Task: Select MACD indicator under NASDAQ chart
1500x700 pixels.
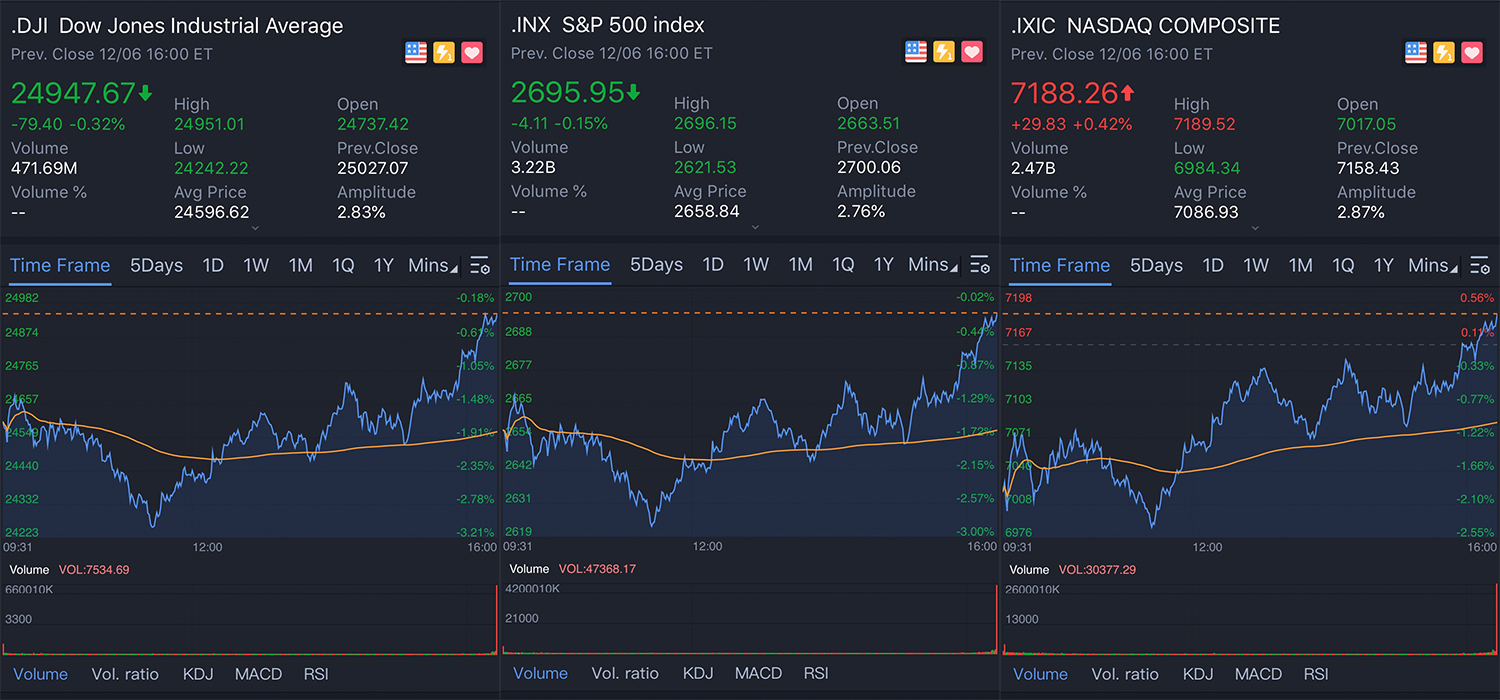Action: (1258, 674)
